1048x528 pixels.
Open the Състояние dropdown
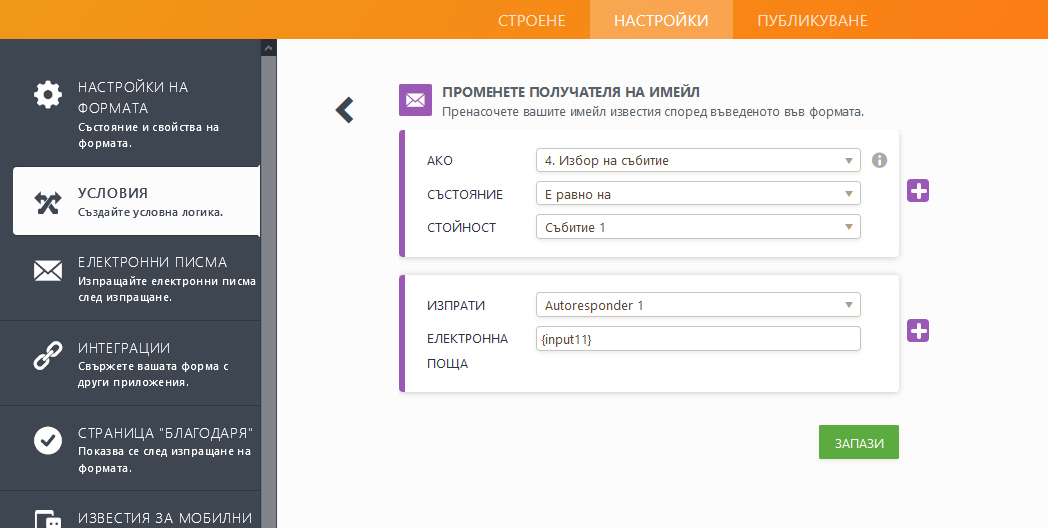pos(698,194)
